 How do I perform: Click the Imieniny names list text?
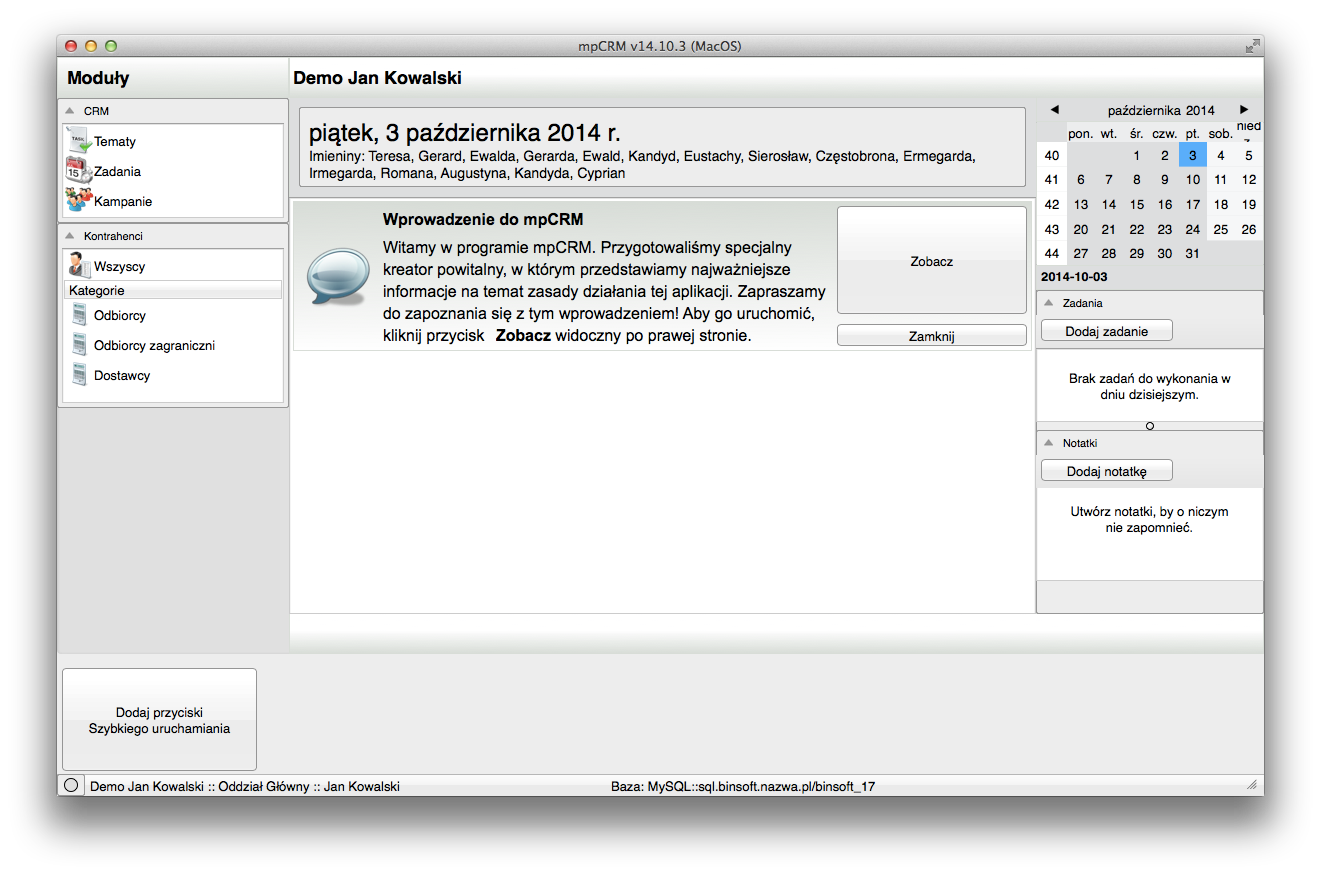642,165
